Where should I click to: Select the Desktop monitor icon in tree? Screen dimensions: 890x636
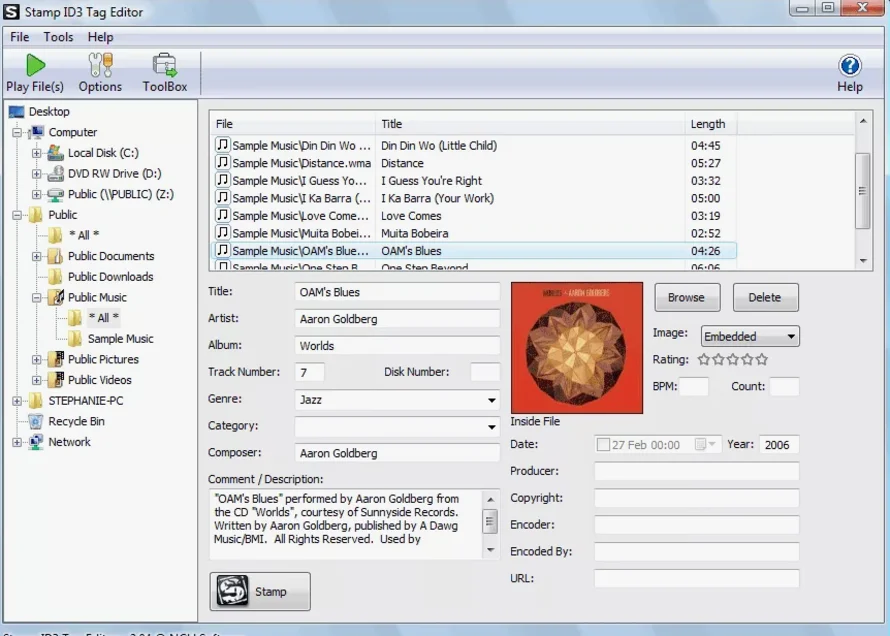click(16, 112)
